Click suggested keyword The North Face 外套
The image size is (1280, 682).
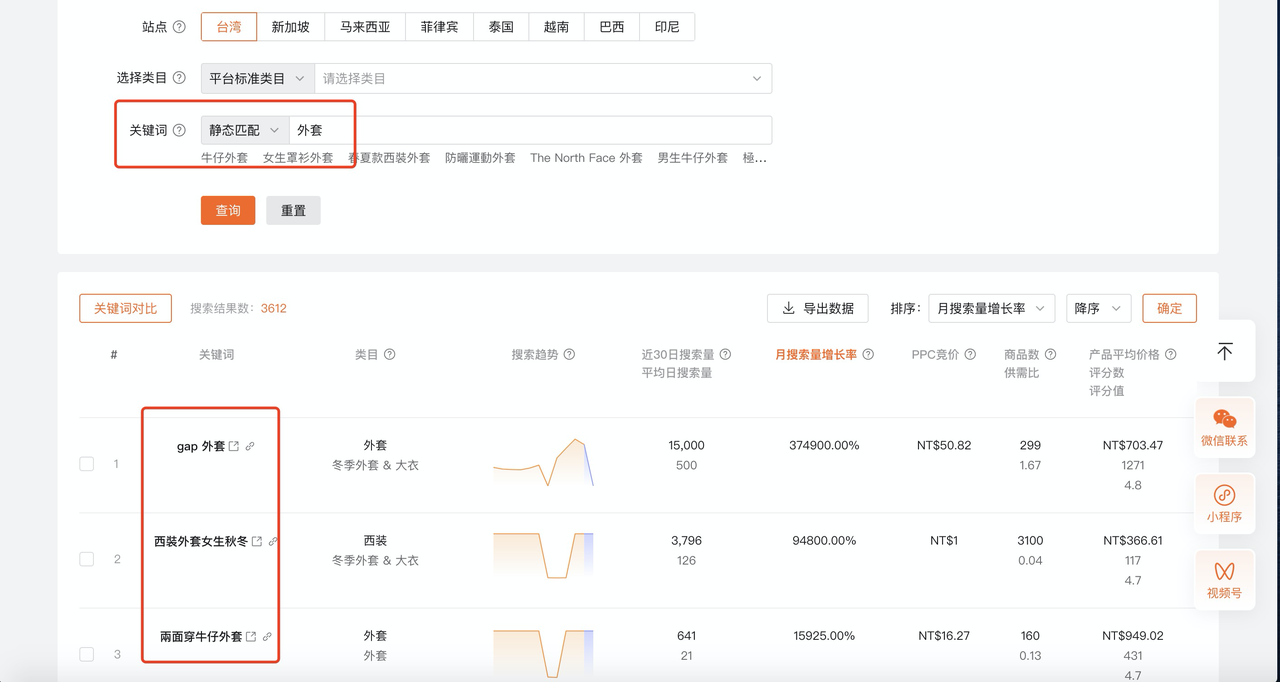pos(586,158)
